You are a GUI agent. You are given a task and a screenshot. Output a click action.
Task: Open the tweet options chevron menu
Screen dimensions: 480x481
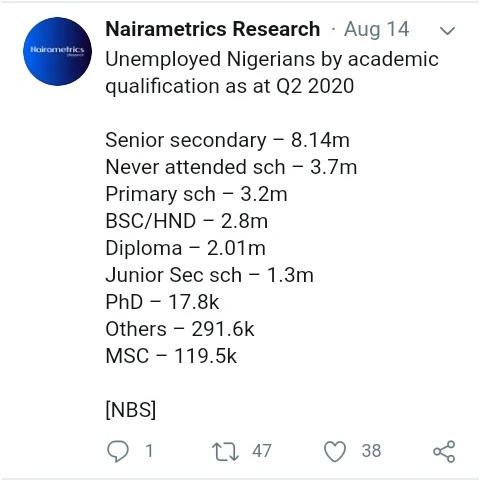[x=447, y=31]
